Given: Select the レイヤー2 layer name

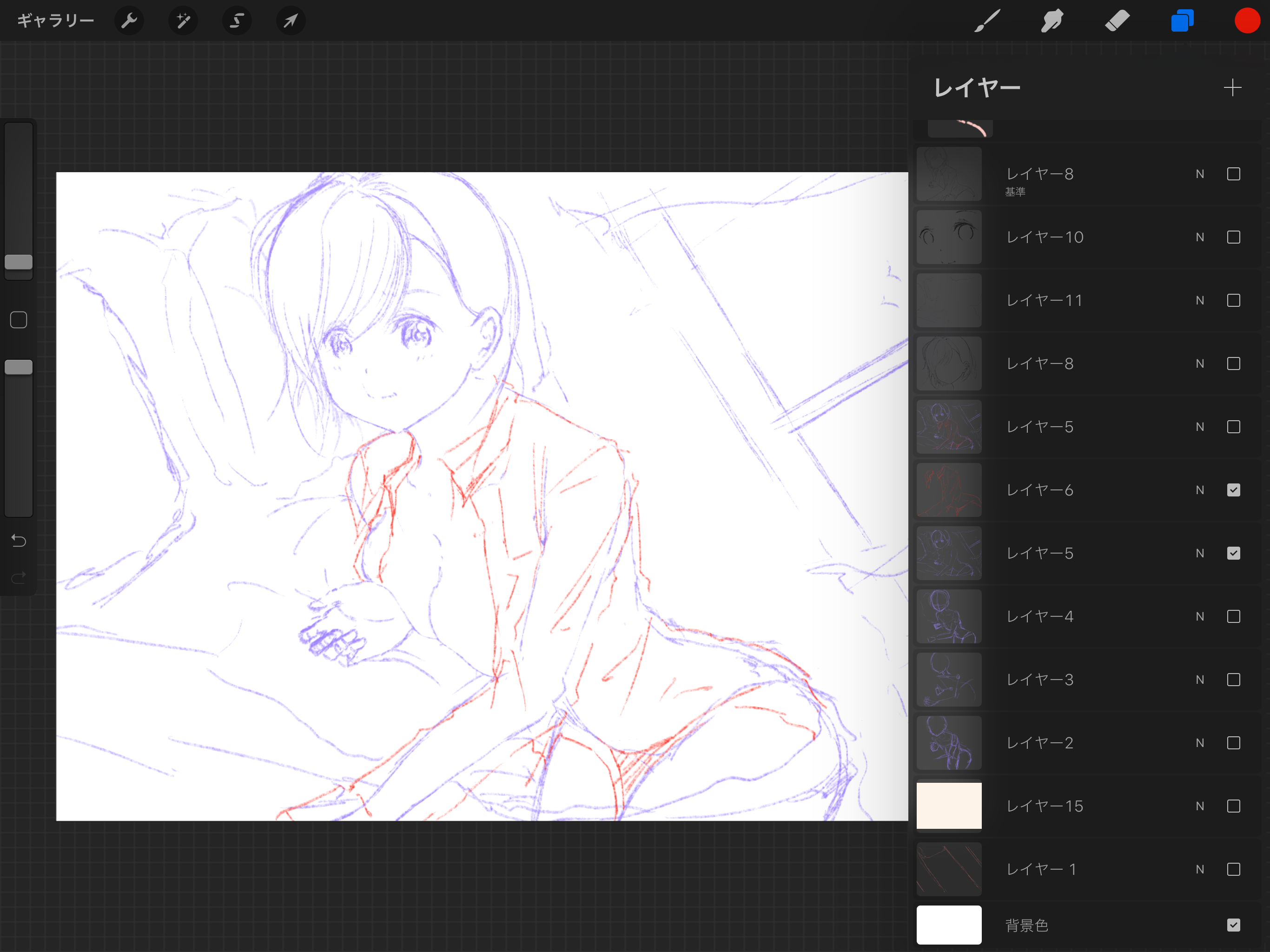Looking at the screenshot, I should 1040,742.
